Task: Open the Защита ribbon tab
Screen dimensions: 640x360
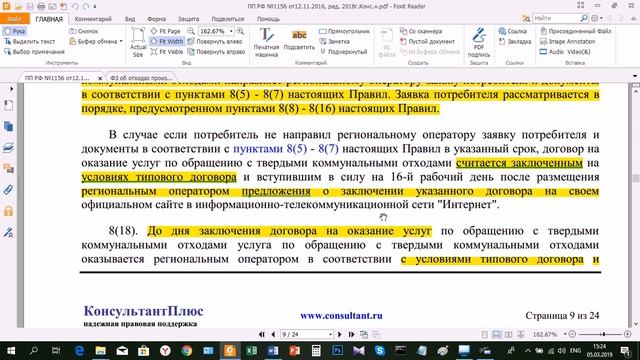Action: tap(189, 19)
